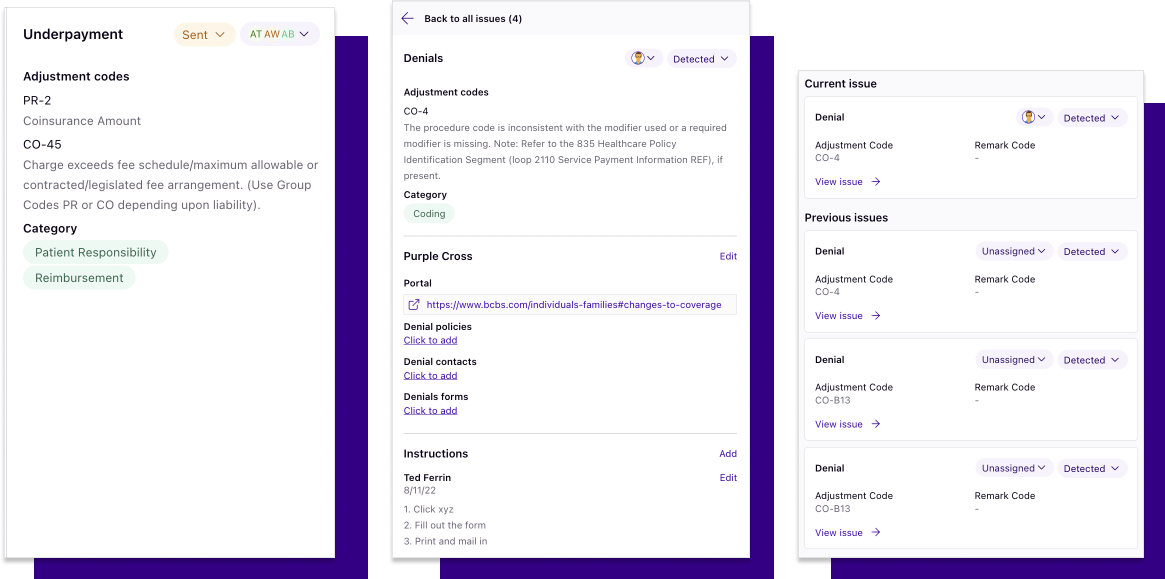The image size is (1165, 579).
Task: Click Add in the Instructions section
Action: coord(728,453)
